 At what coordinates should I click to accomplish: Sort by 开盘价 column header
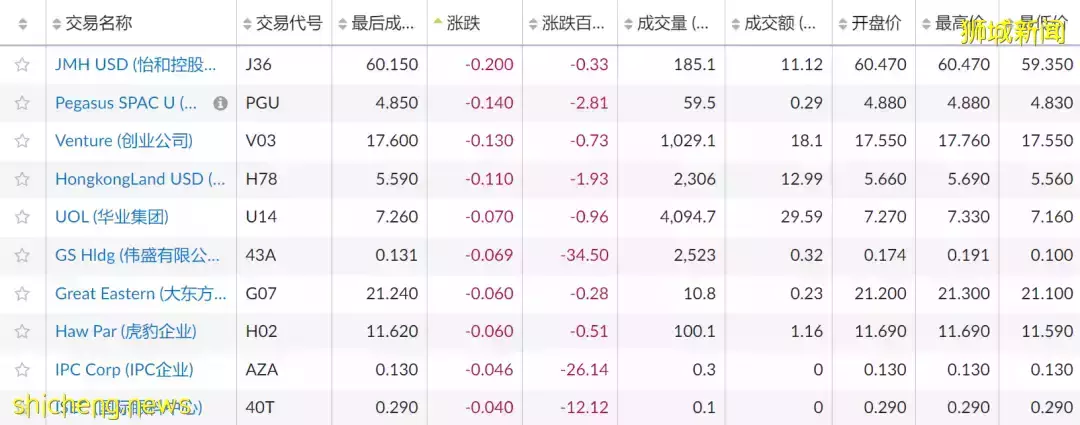click(x=870, y=24)
